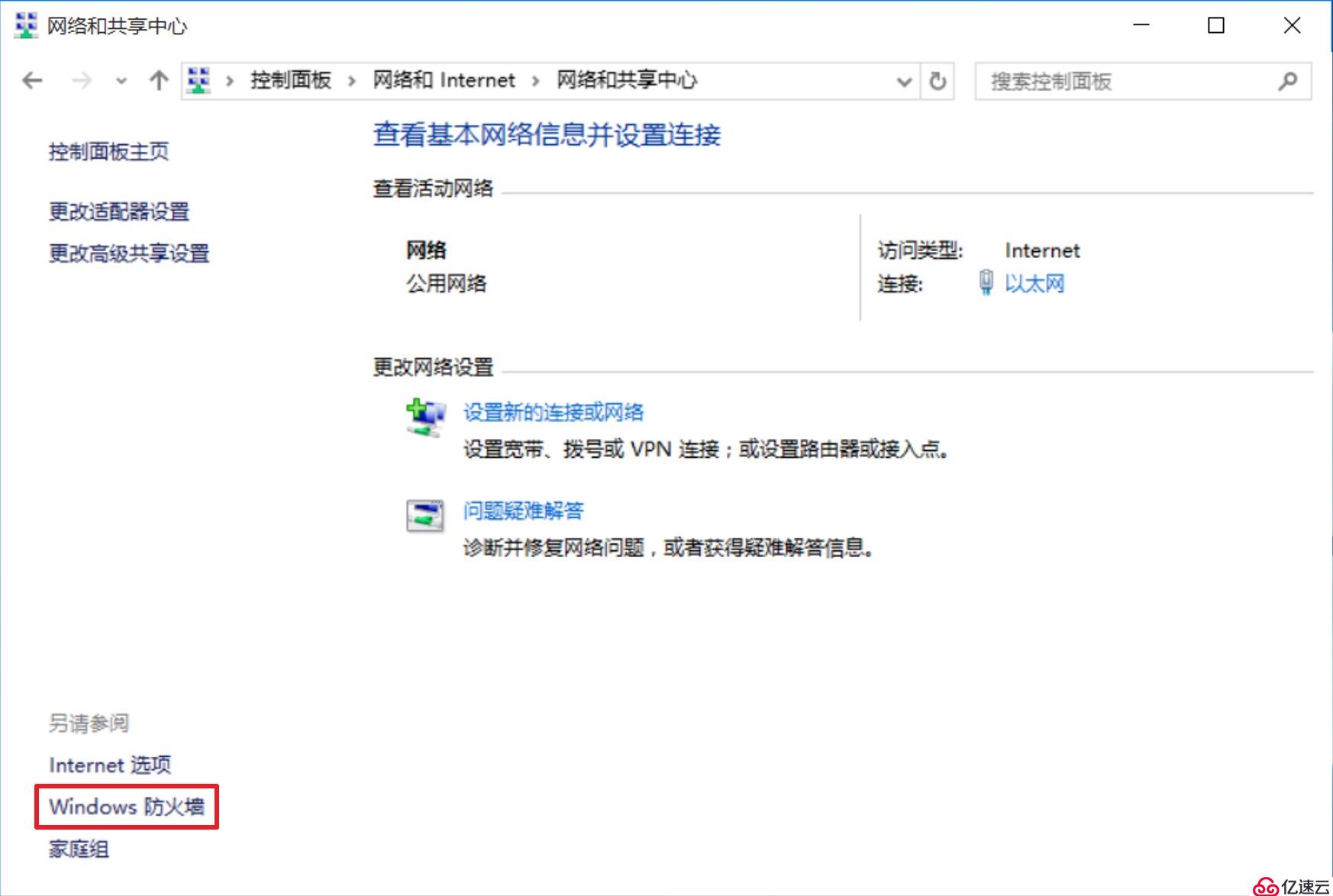
Task: Open 家庭组 link
Action: pos(79,849)
